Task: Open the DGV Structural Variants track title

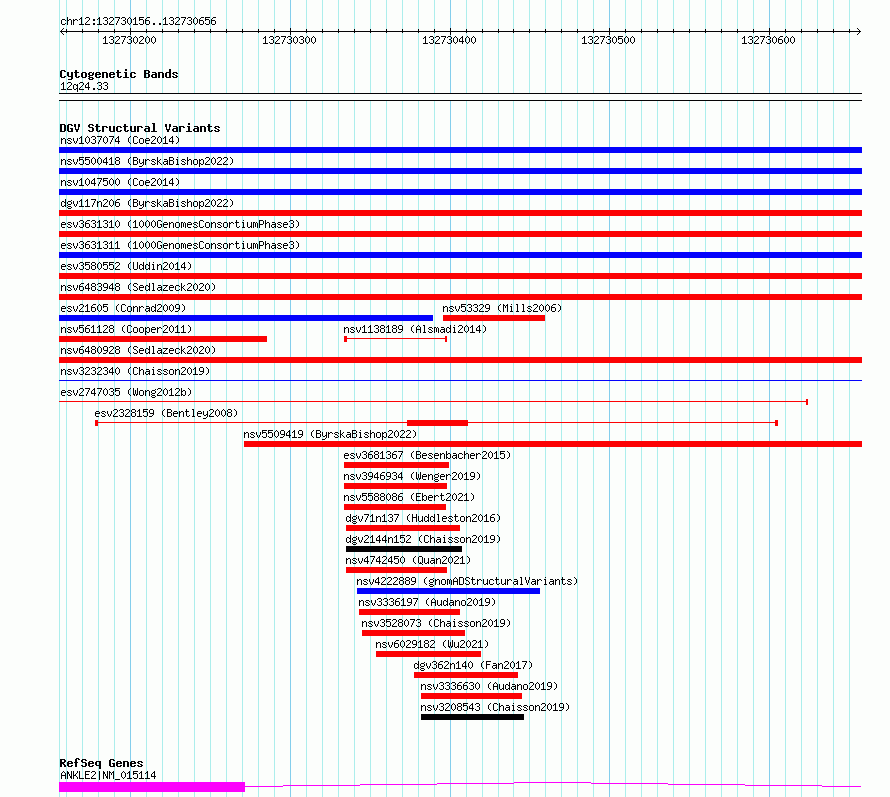Action: pyautogui.click(x=140, y=128)
